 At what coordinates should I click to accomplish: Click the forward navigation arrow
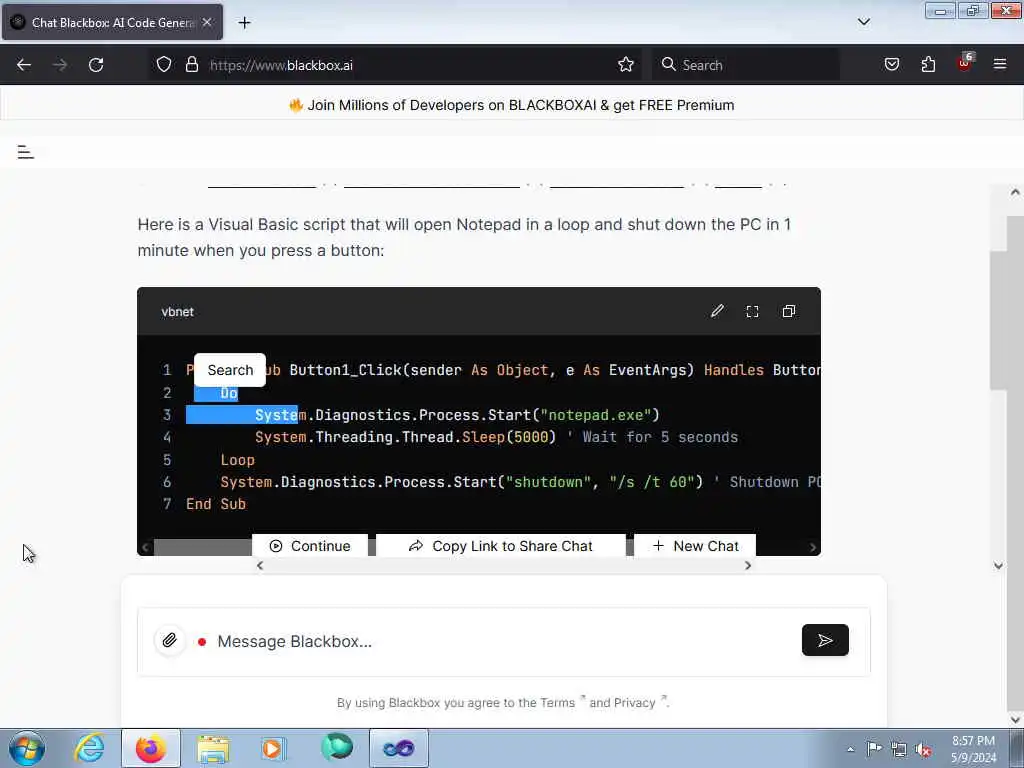60,65
